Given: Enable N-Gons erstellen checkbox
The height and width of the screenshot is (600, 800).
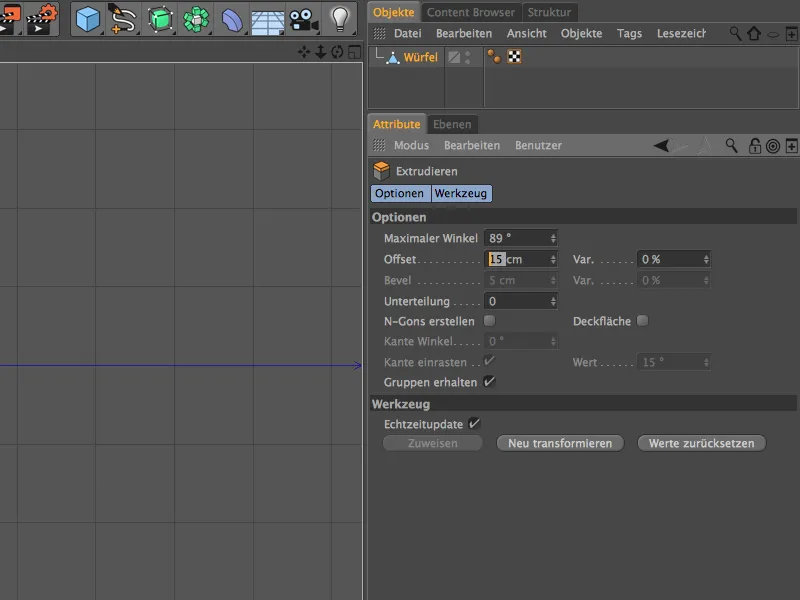Looking at the screenshot, I should coord(489,320).
